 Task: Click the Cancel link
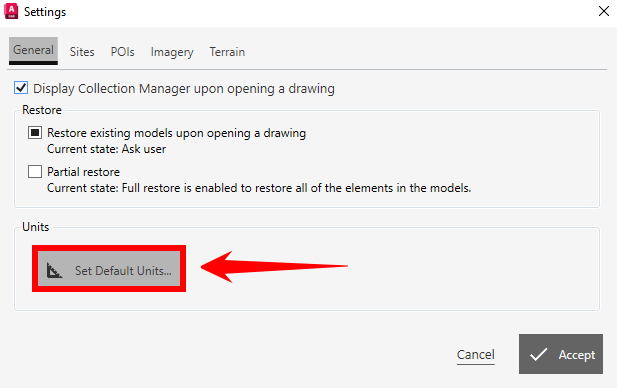(475, 355)
